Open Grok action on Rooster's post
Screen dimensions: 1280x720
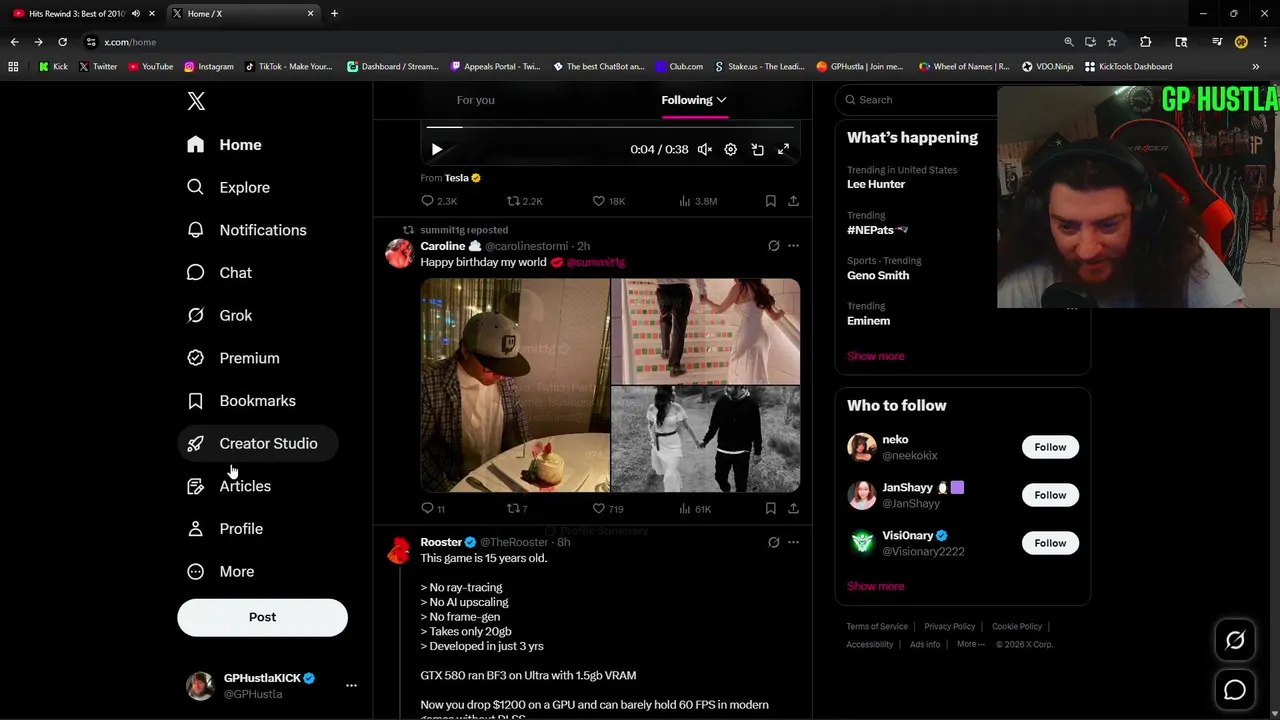(x=773, y=542)
